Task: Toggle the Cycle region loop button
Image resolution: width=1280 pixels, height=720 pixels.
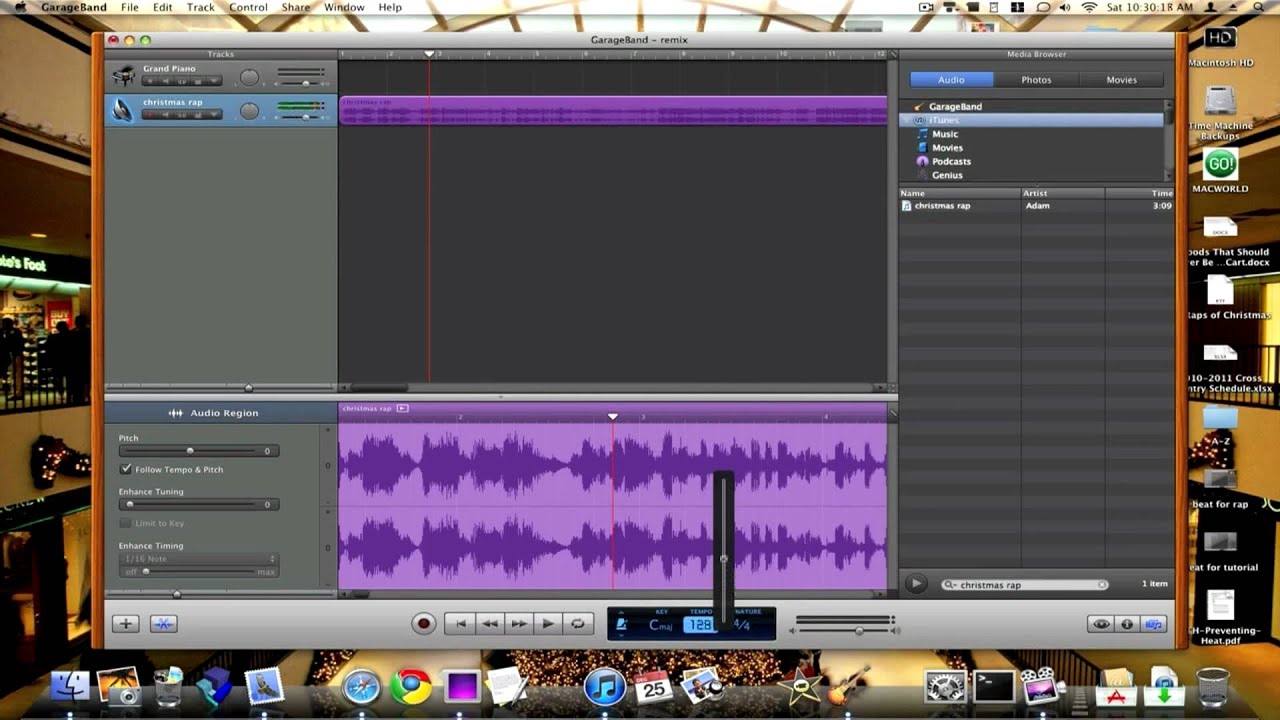Action: [x=577, y=623]
